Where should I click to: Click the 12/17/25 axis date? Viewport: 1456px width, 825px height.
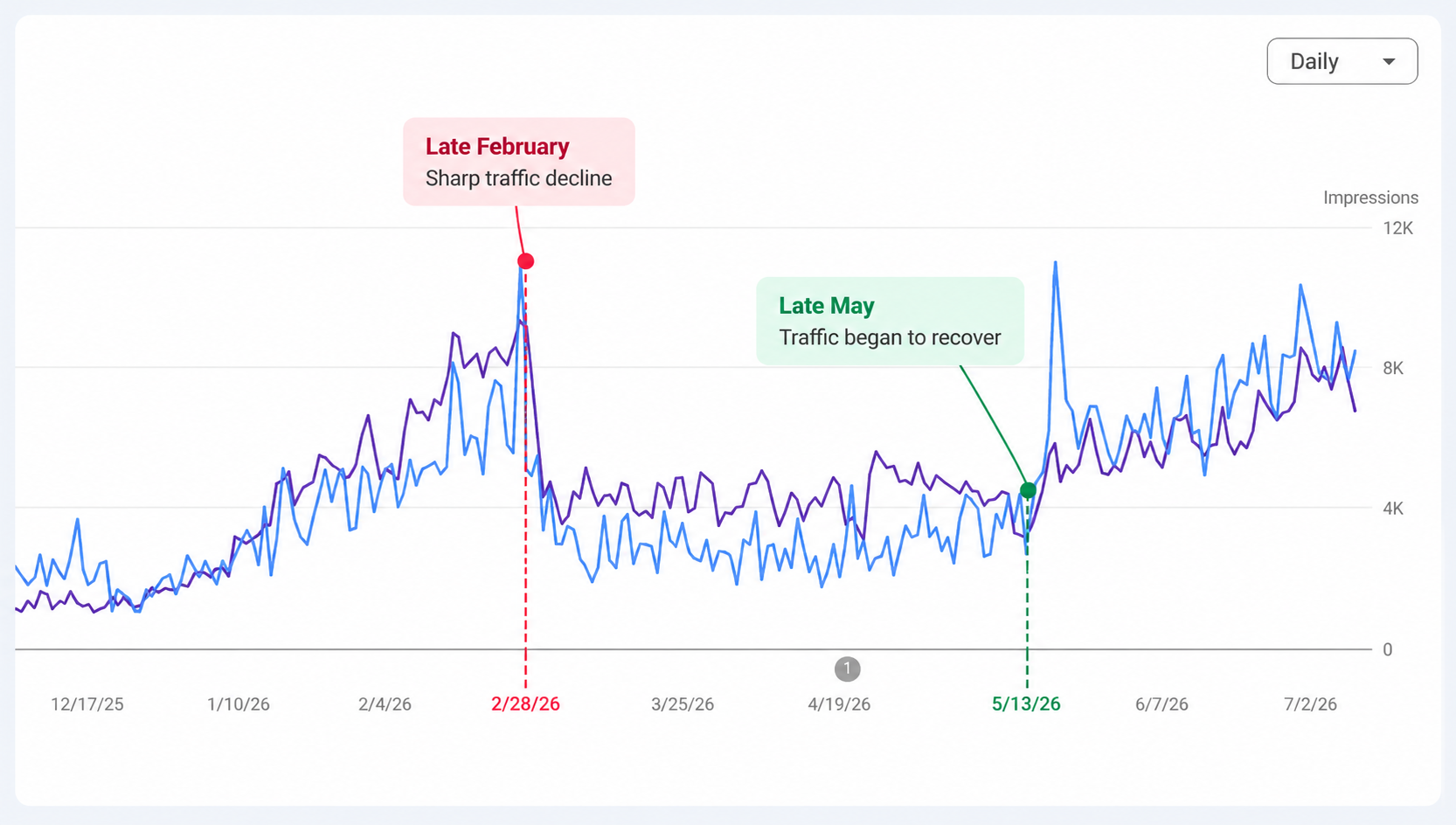[87, 704]
